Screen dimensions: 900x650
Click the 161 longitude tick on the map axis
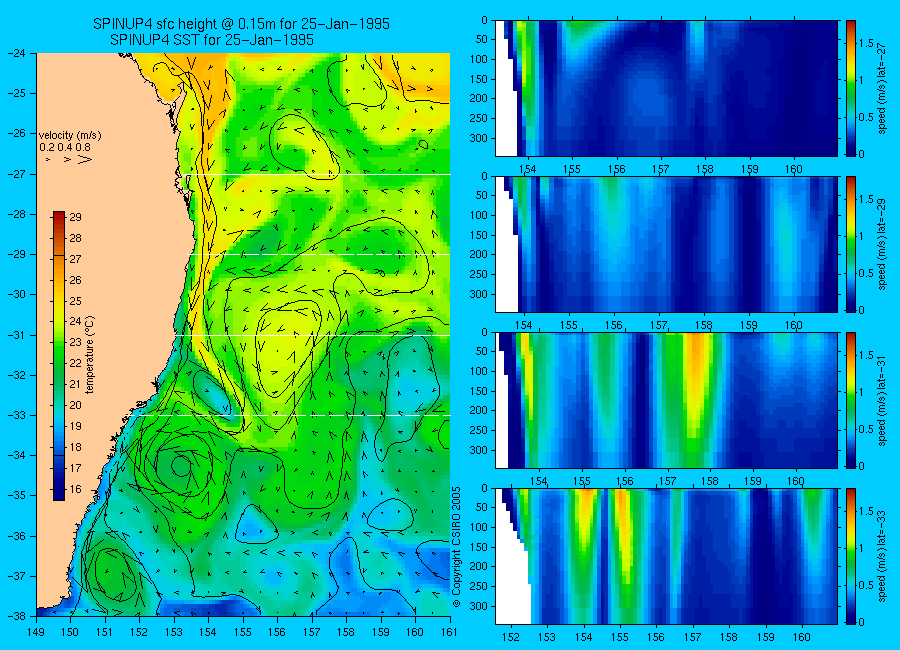449,632
